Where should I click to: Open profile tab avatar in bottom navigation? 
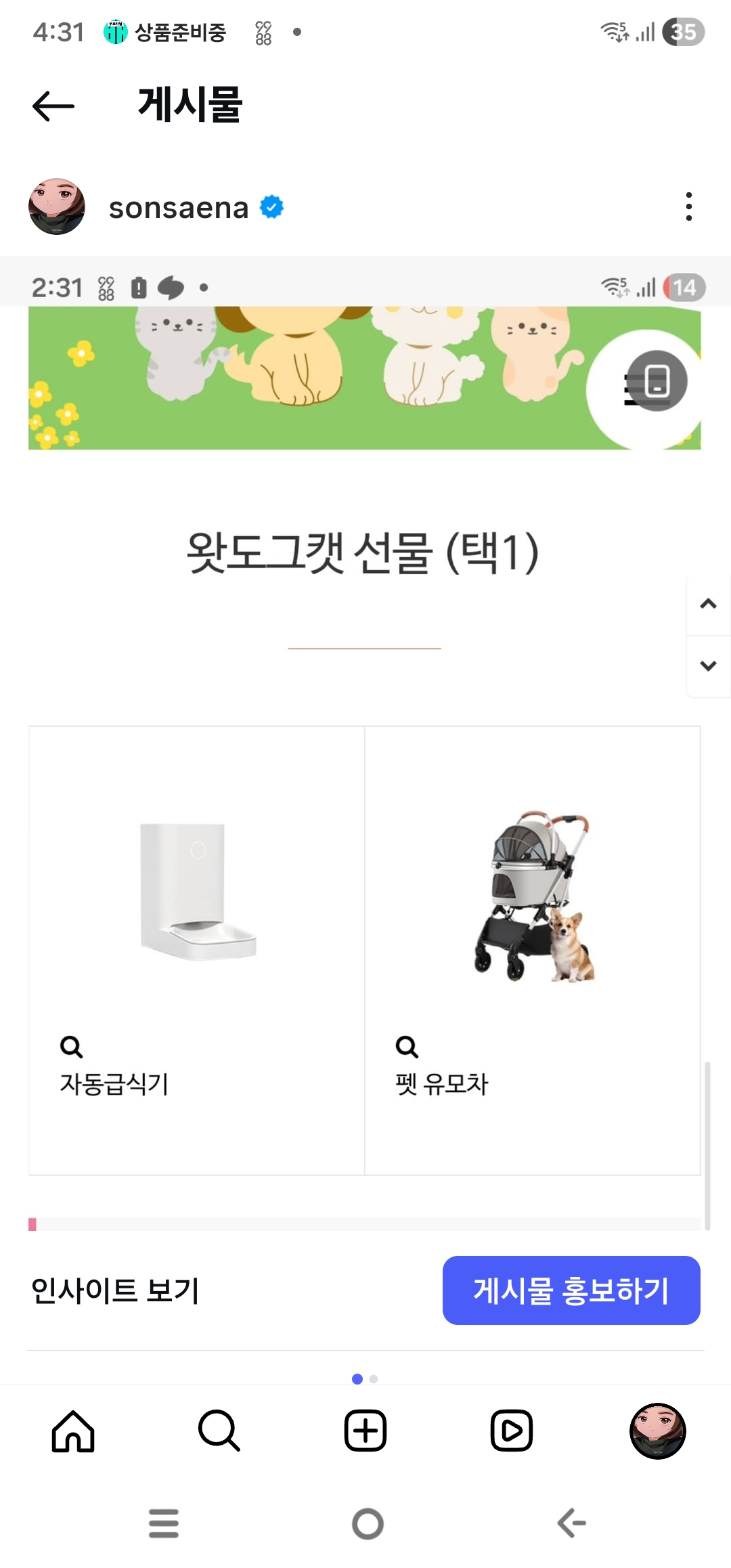pyautogui.click(x=657, y=1431)
